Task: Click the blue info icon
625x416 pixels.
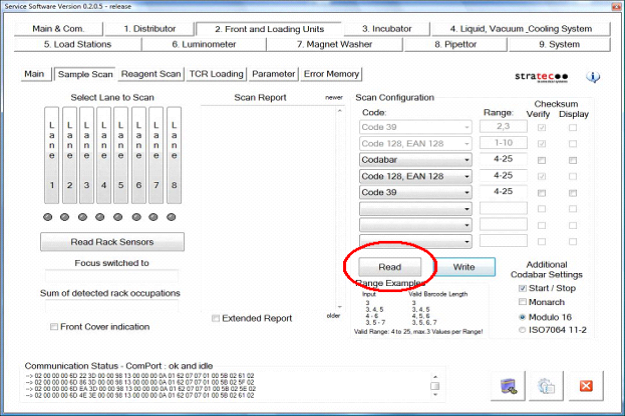Action: 592,77
